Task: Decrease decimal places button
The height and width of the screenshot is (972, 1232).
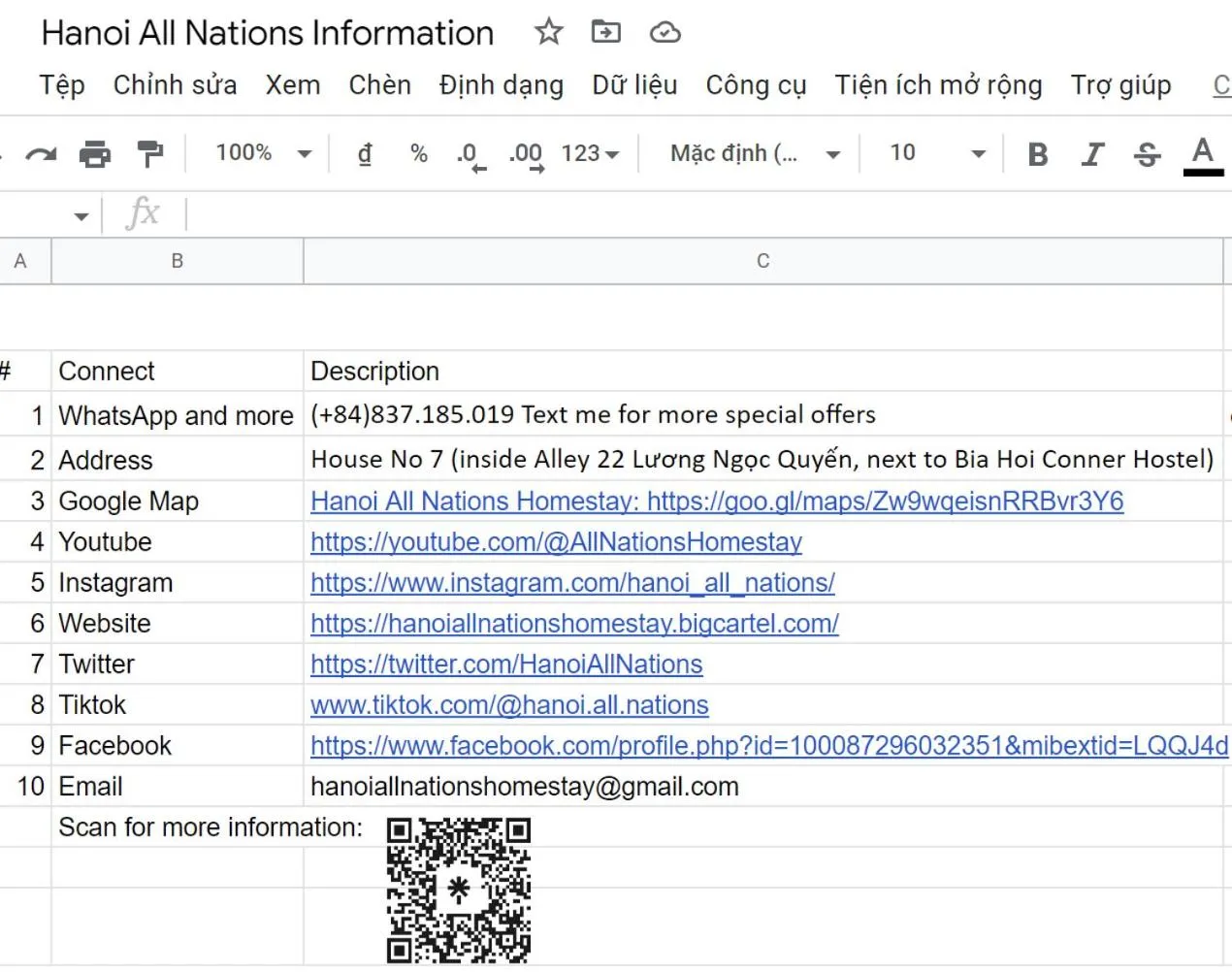Action: tap(470, 154)
